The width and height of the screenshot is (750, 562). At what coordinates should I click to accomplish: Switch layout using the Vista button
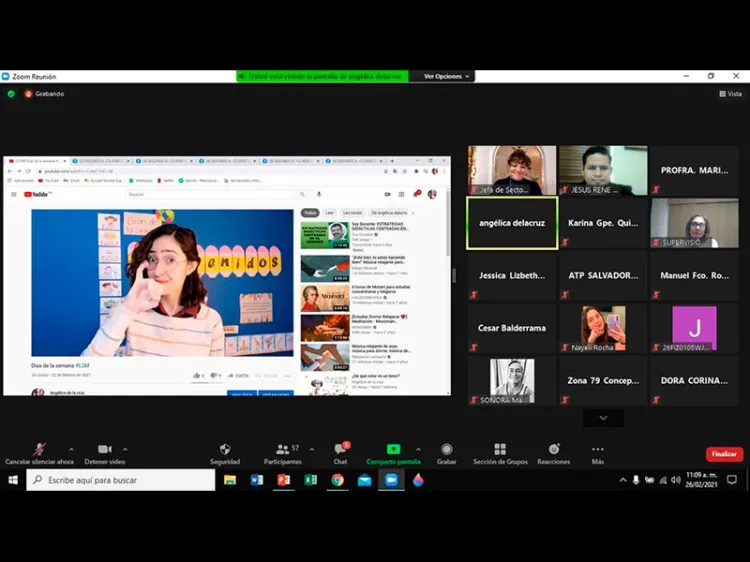pyautogui.click(x=730, y=94)
